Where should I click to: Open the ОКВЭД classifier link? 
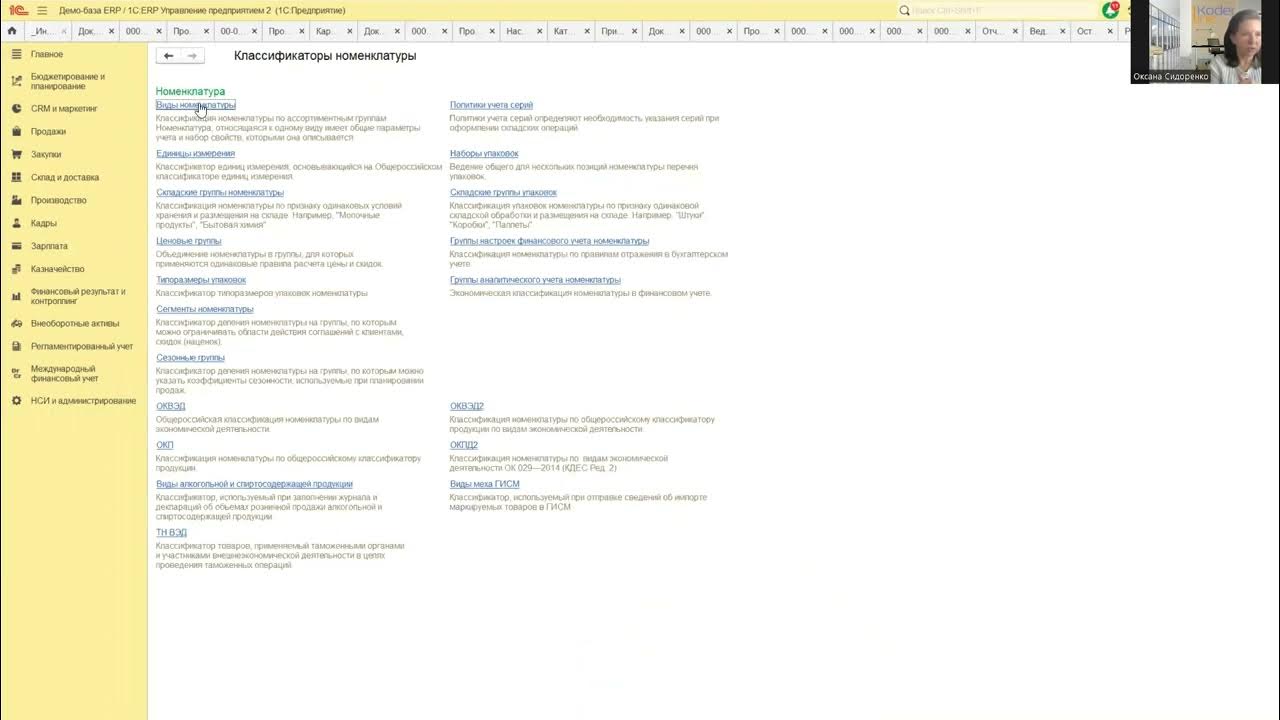[x=170, y=406]
